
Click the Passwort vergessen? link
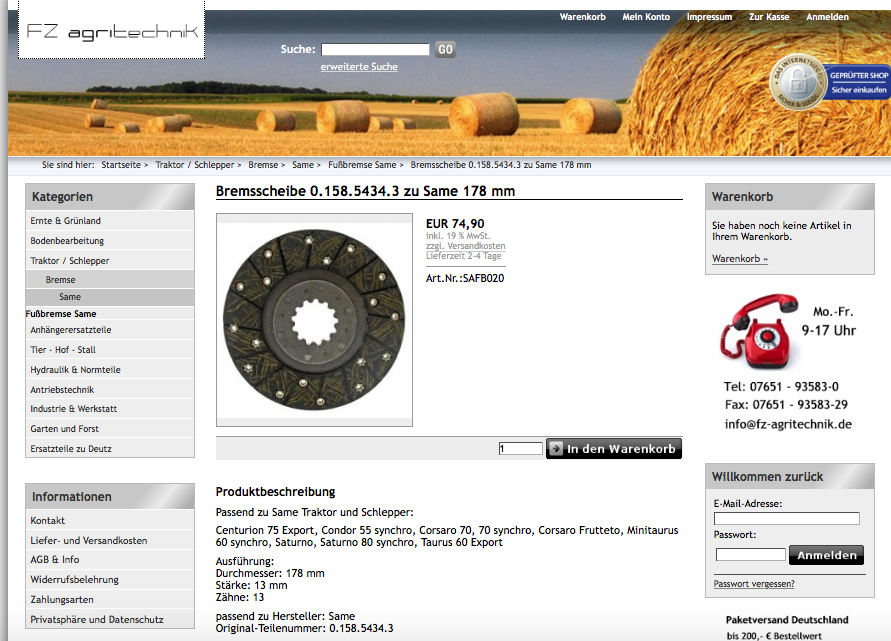[x=754, y=584]
